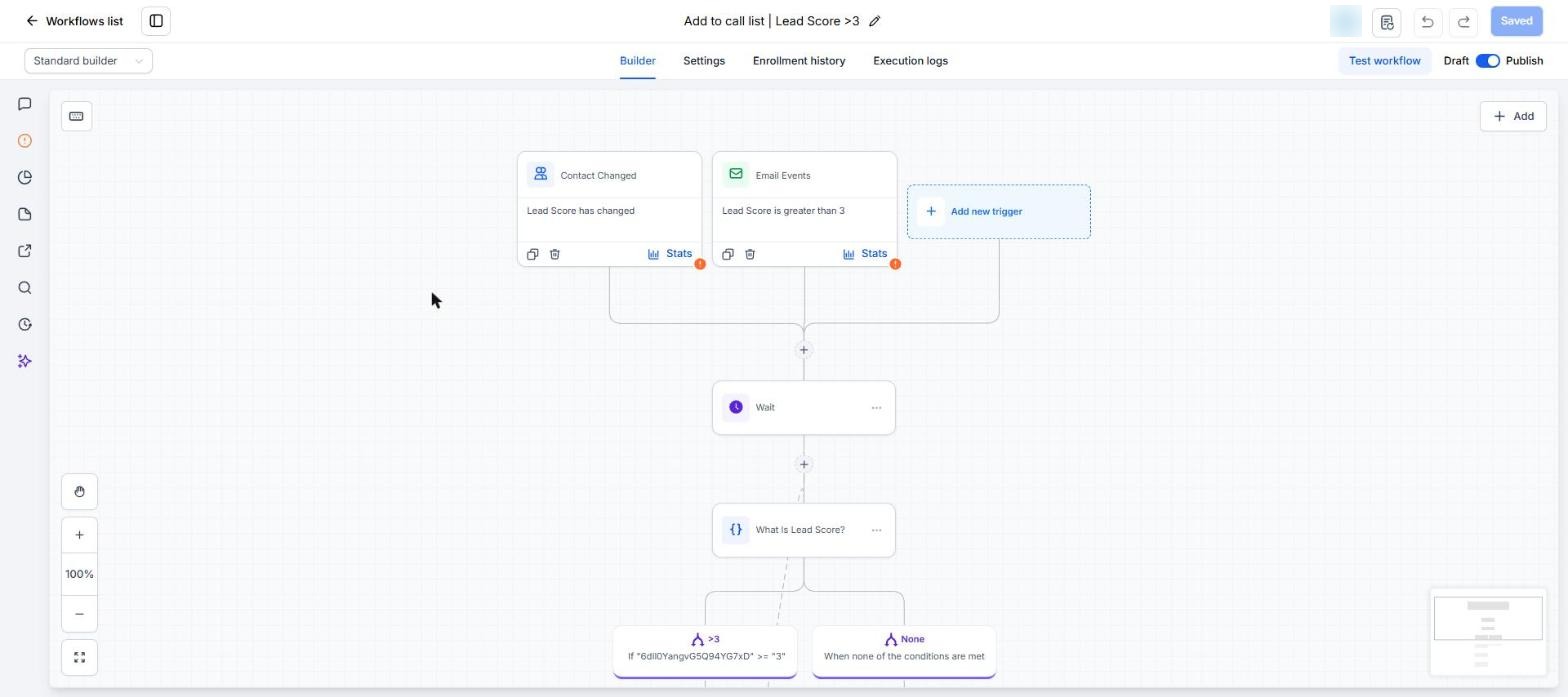
Task: Open the Wait action options menu
Action: click(x=876, y=408)
